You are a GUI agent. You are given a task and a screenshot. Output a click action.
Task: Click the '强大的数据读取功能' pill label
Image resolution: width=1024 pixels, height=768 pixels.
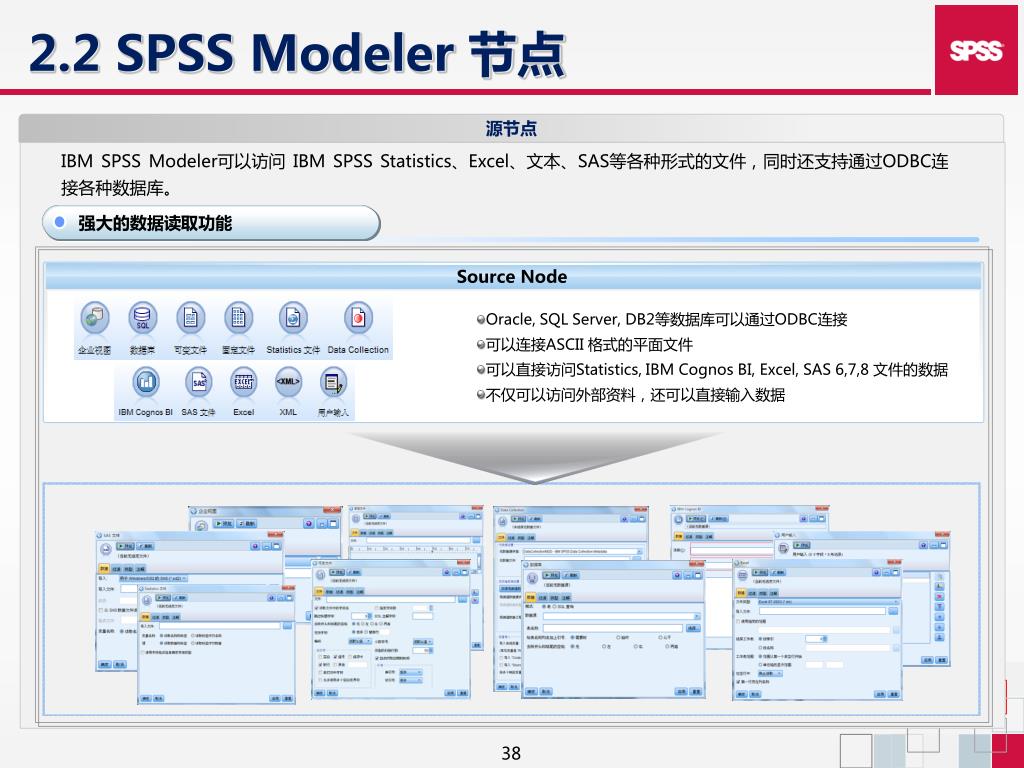211,223
